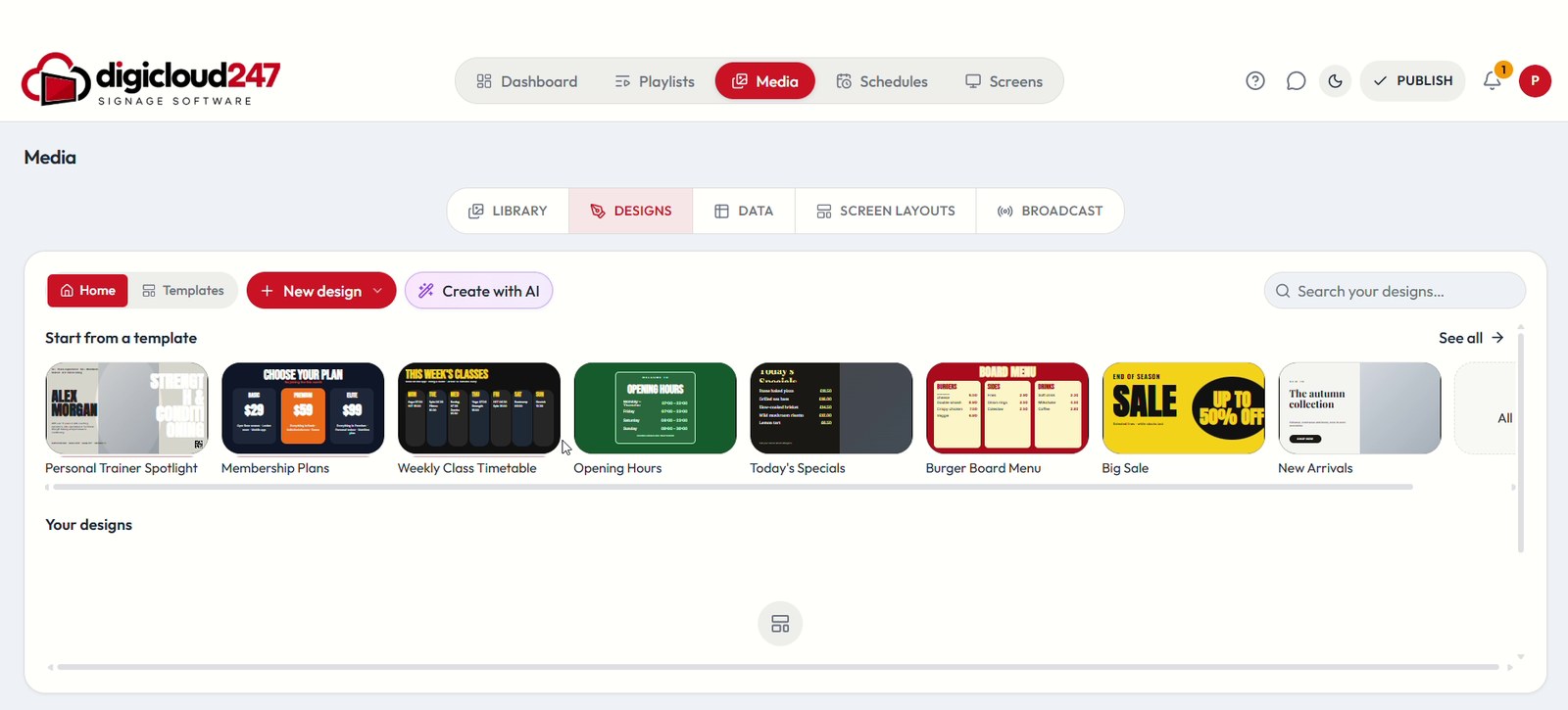Click the designs panel vertical scrollbar
Viewport: 1568px width, 710px height.
1521,443
